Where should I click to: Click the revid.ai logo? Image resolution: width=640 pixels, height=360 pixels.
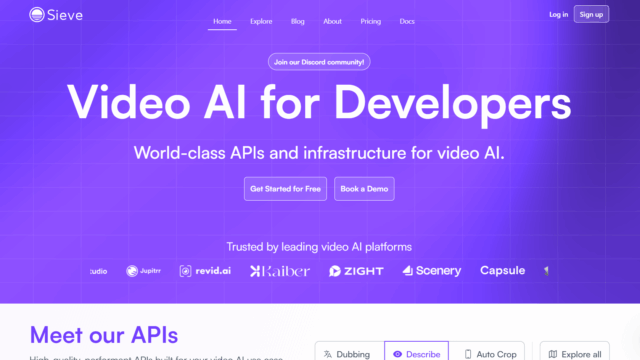pyautogui.click(x=205, y=271)
